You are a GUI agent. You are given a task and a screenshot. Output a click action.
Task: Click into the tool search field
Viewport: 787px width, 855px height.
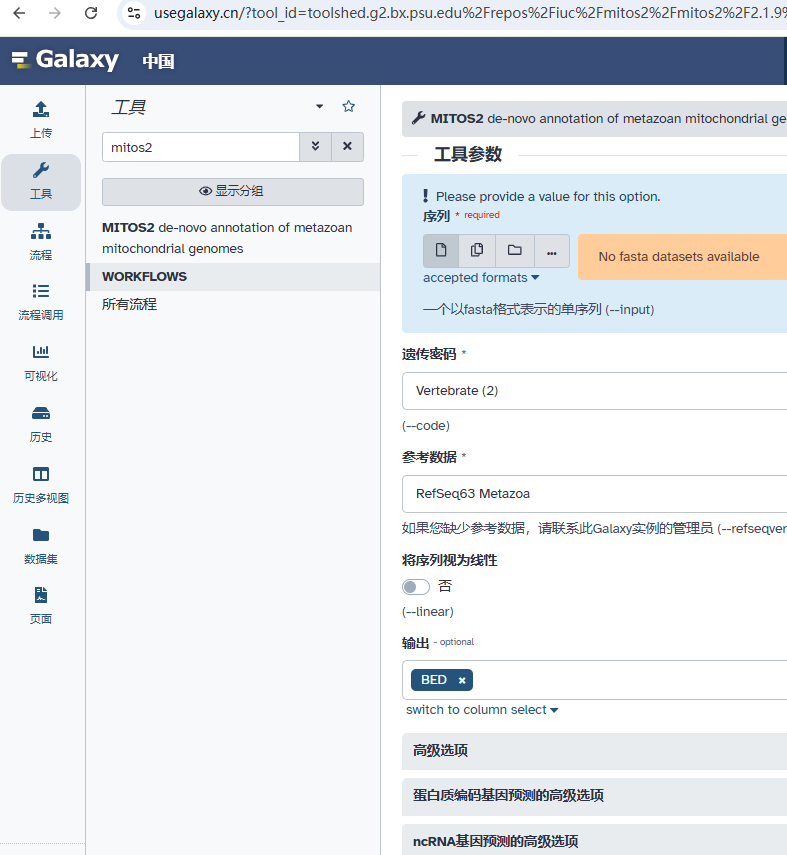(201, 147)
